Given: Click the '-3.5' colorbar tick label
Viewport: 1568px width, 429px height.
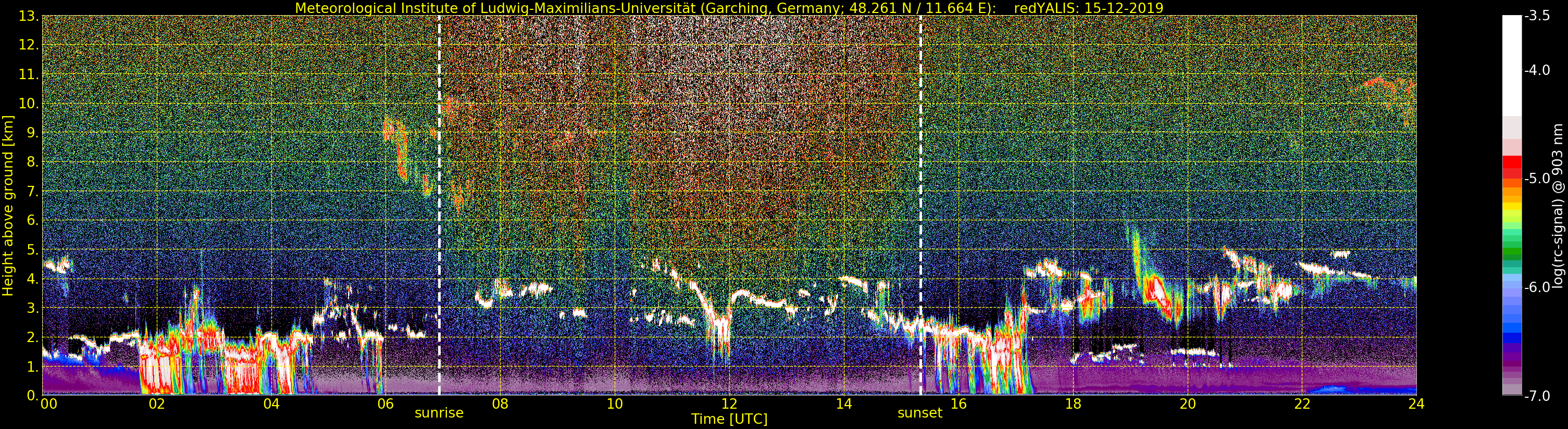Looking at the screenshot, I should (x=1537, y=17).
